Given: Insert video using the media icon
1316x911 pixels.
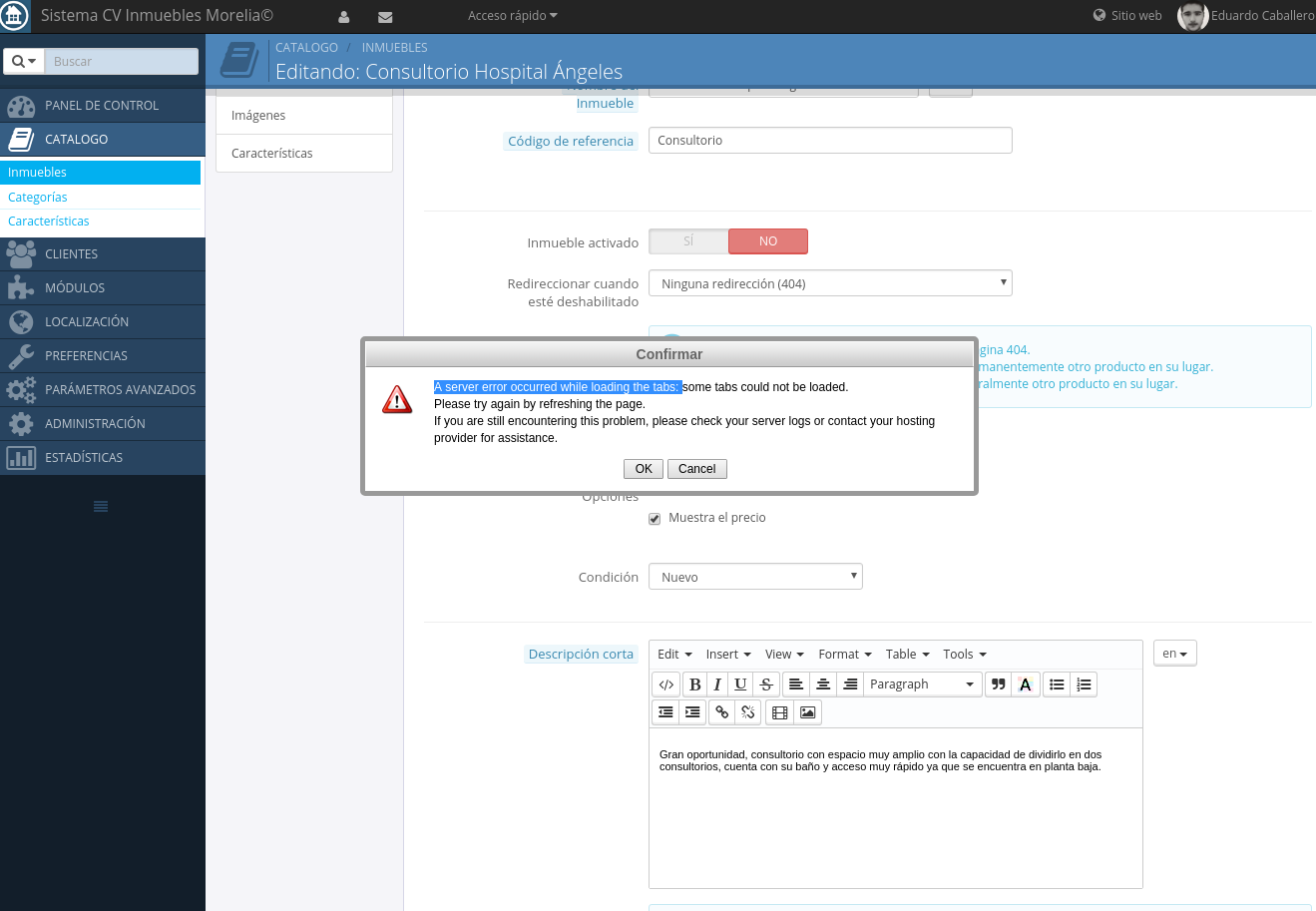Looking at the screenshot, I should [x=780, y=712].
